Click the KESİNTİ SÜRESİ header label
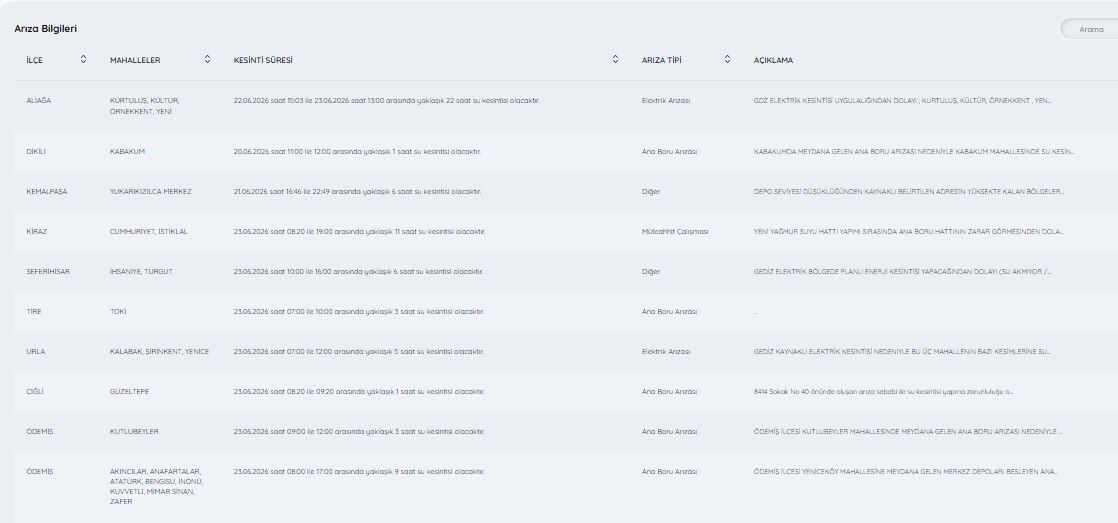 263,61
